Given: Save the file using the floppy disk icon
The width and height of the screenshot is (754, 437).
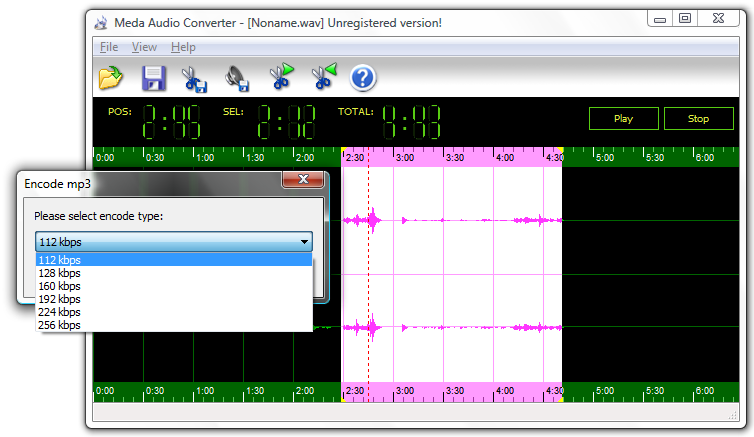Looking at the screenshot, I should [x=154, y=78].
